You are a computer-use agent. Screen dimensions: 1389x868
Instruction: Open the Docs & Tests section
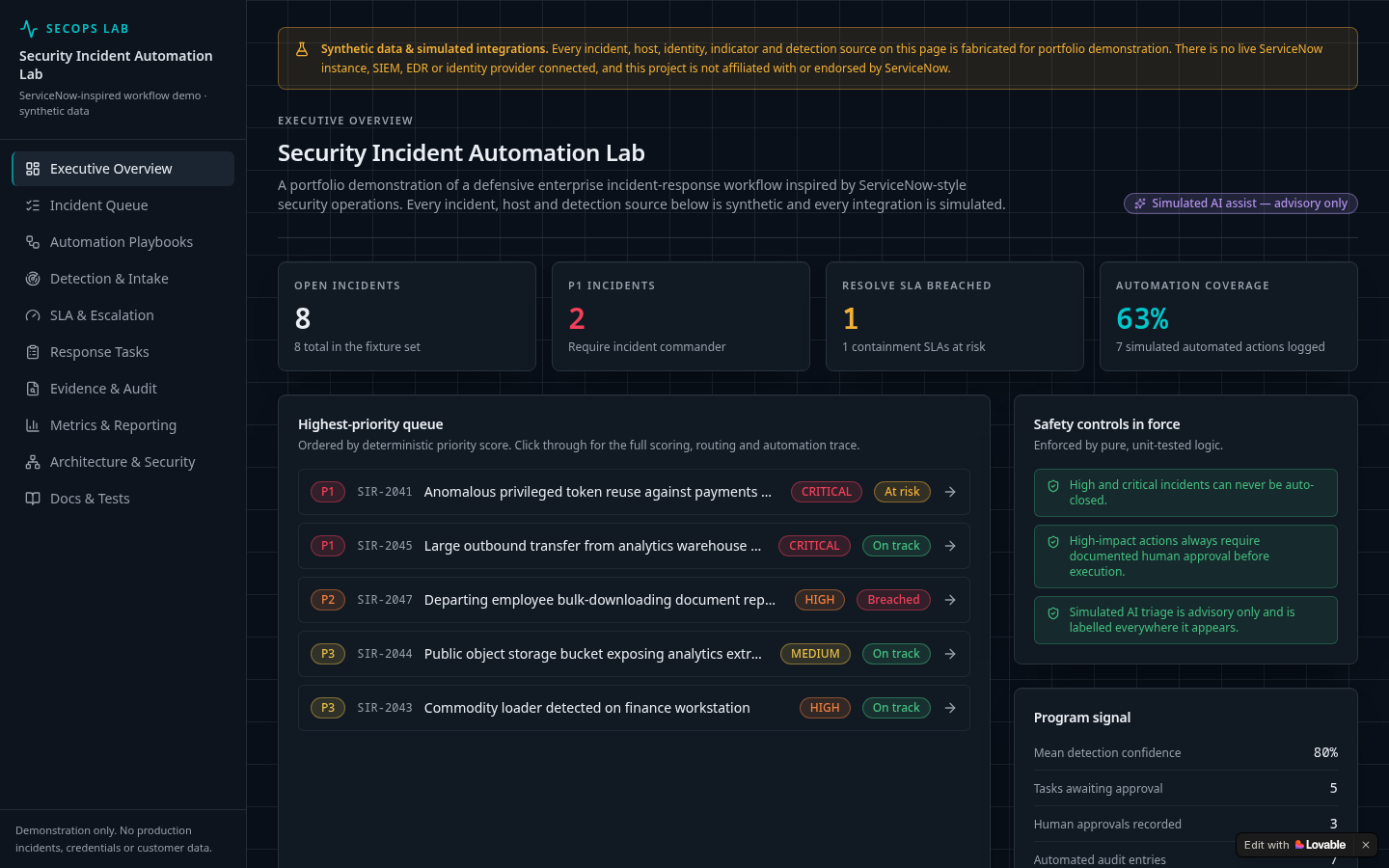[x=123, y=499]
